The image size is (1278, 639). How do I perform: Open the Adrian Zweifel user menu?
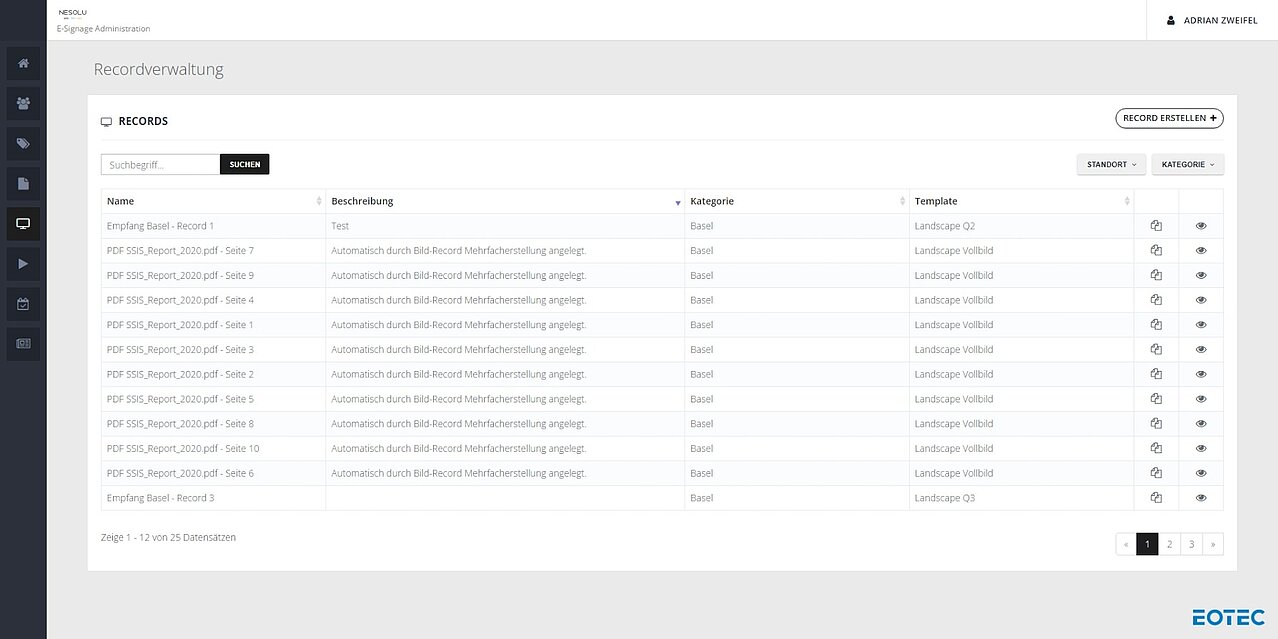pyautogui.click(x=1212, y=20)
